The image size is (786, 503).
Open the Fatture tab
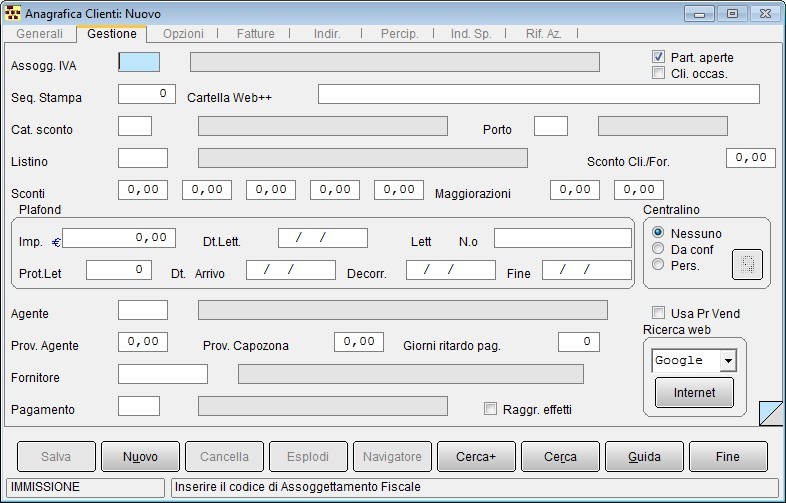256,34
